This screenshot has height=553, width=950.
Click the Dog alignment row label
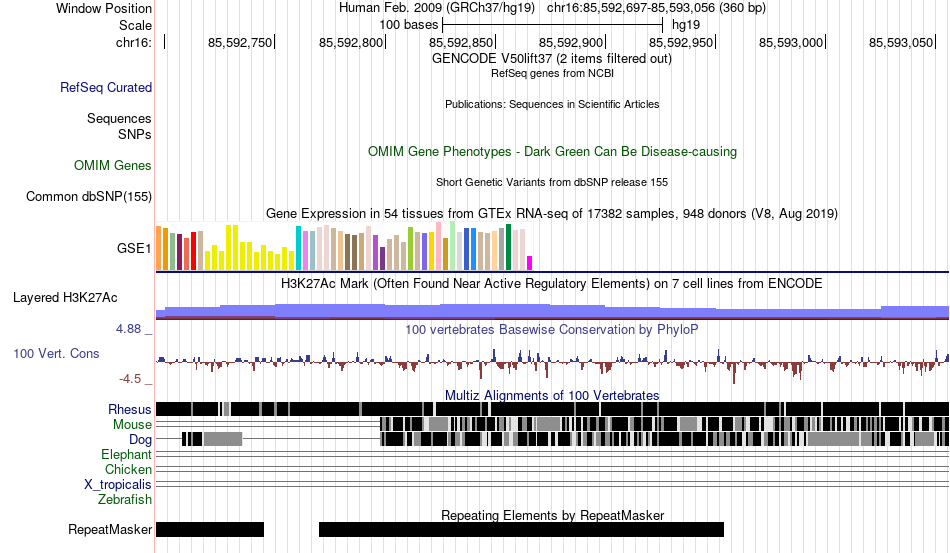point(140,439)
